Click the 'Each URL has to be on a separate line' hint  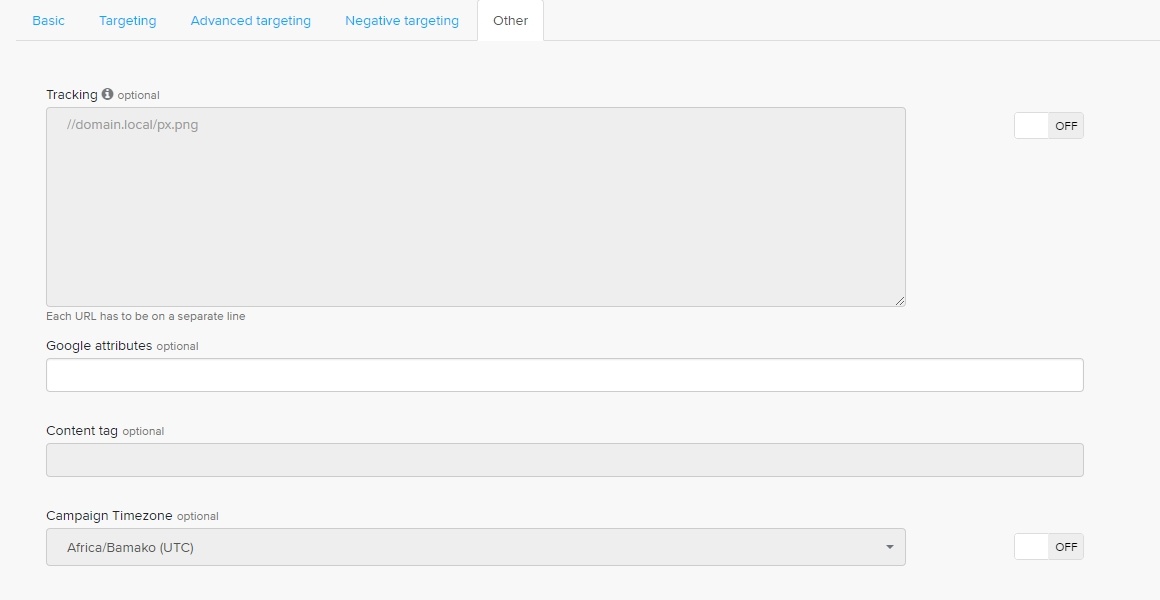(x=145, y=316)
